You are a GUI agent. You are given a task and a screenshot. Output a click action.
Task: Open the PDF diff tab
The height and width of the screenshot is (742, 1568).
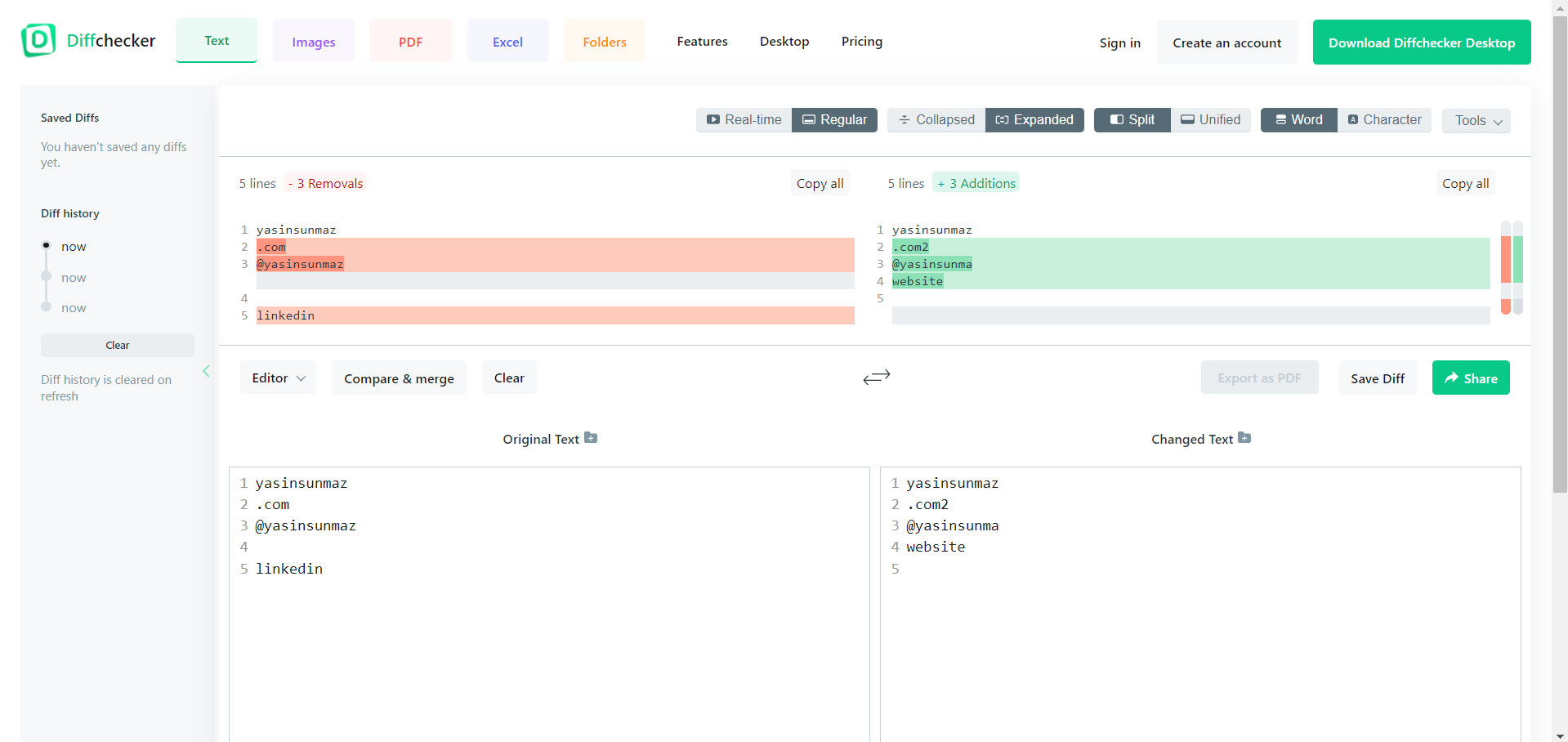point(411,42)
